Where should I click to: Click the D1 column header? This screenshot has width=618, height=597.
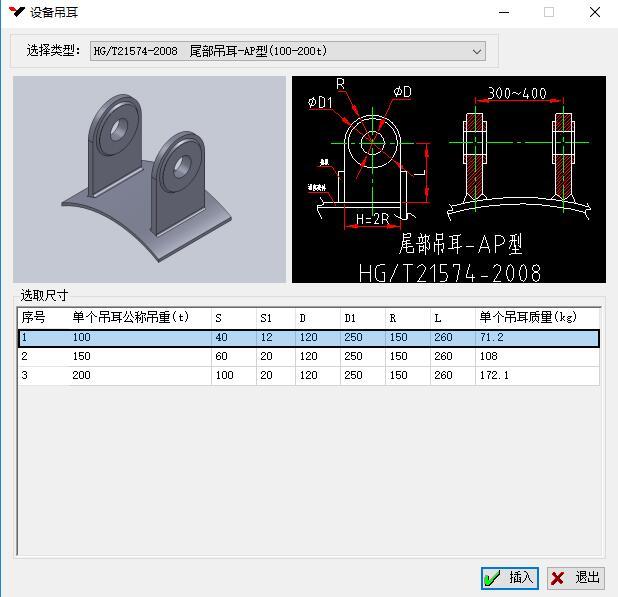point(363,318)
